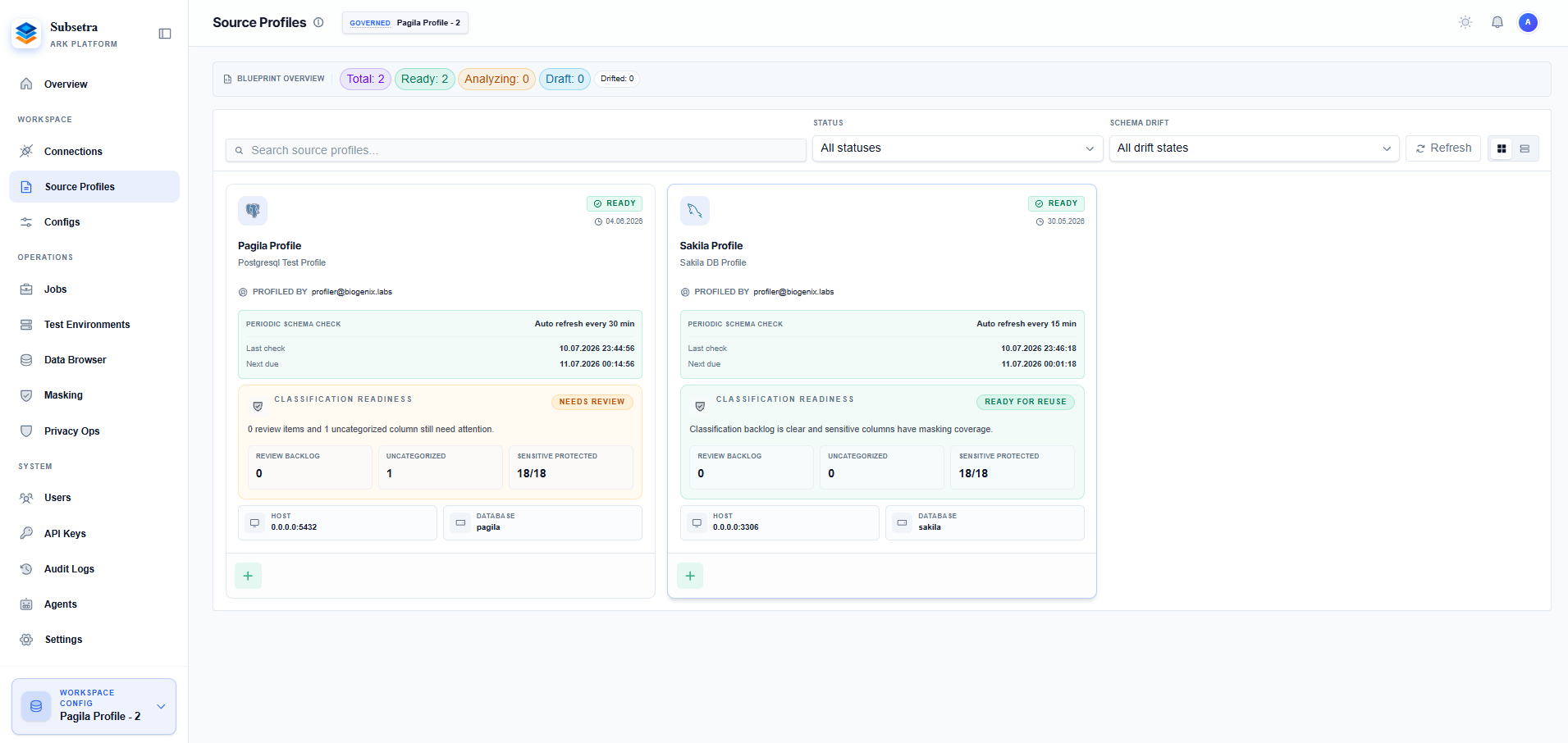This screenshot has height=743, width=1568.
Task: Click the Pagila classification shield icon
Action: click(258, 406)
